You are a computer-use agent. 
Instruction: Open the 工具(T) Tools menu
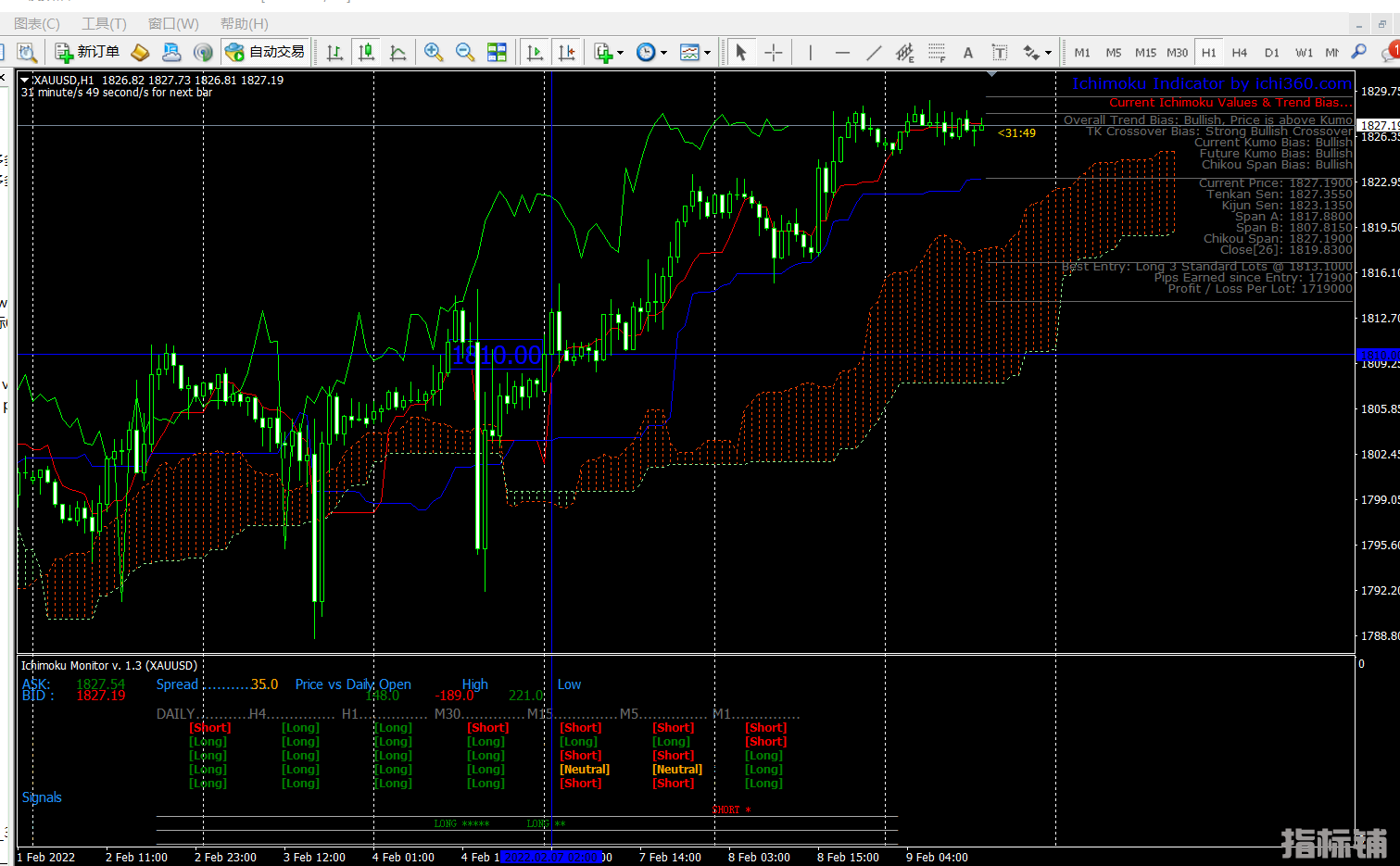[x=104, y=24]
